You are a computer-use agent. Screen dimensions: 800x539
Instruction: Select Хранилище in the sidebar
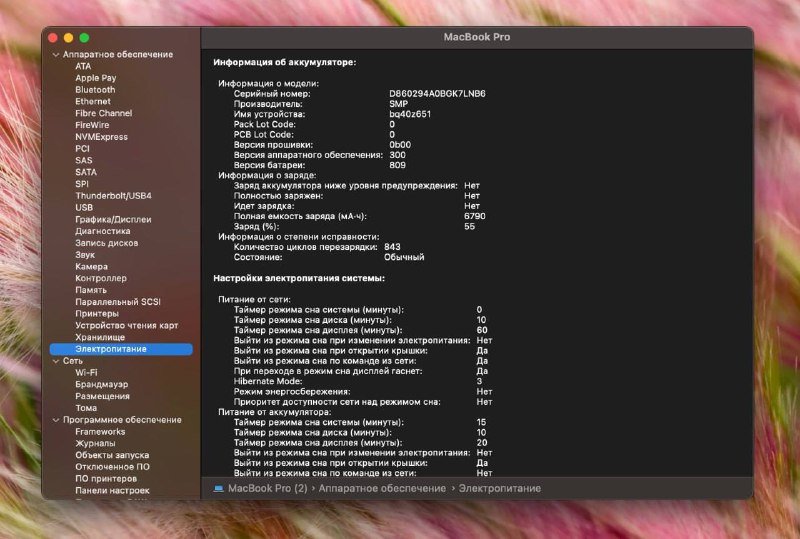pyautogui.click(x=100, y=337)
